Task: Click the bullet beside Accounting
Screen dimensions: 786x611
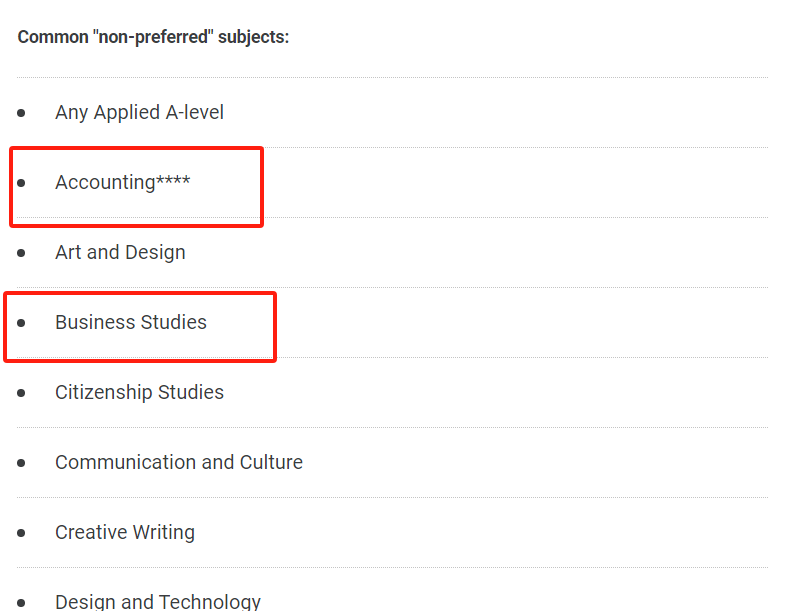Action: (21, 183)
